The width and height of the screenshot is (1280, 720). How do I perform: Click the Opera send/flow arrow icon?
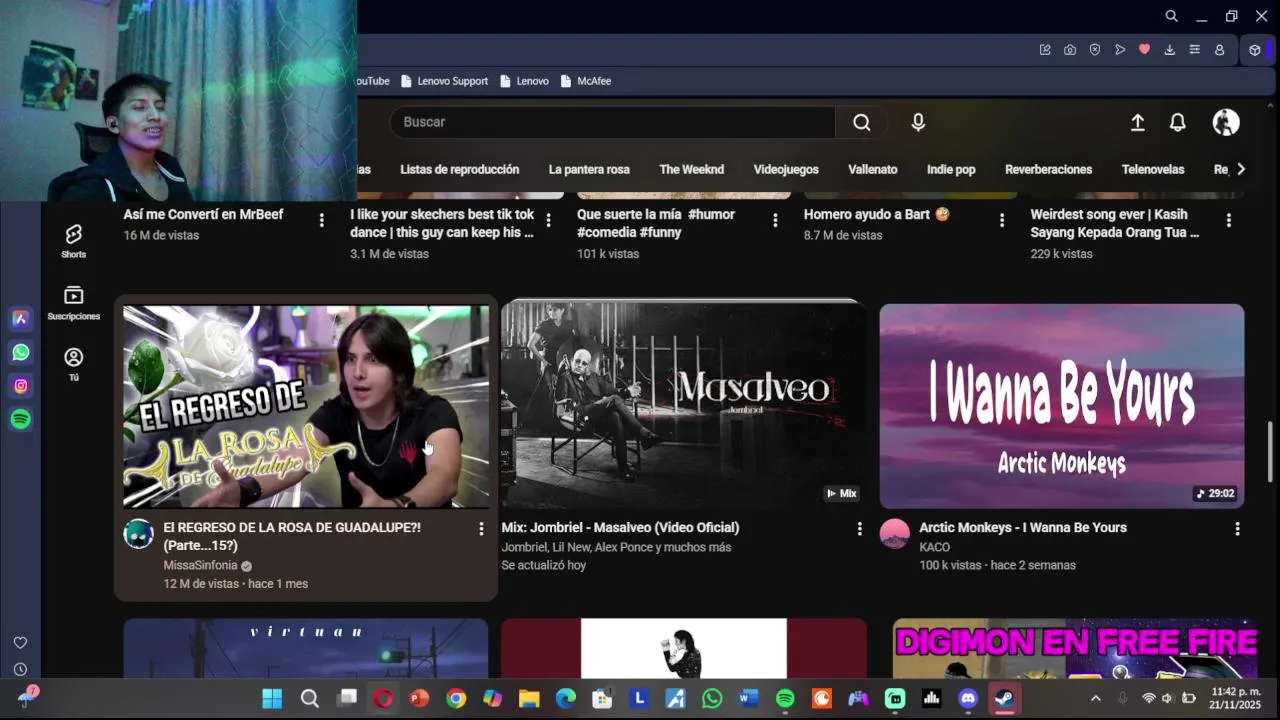(1120, 50)
